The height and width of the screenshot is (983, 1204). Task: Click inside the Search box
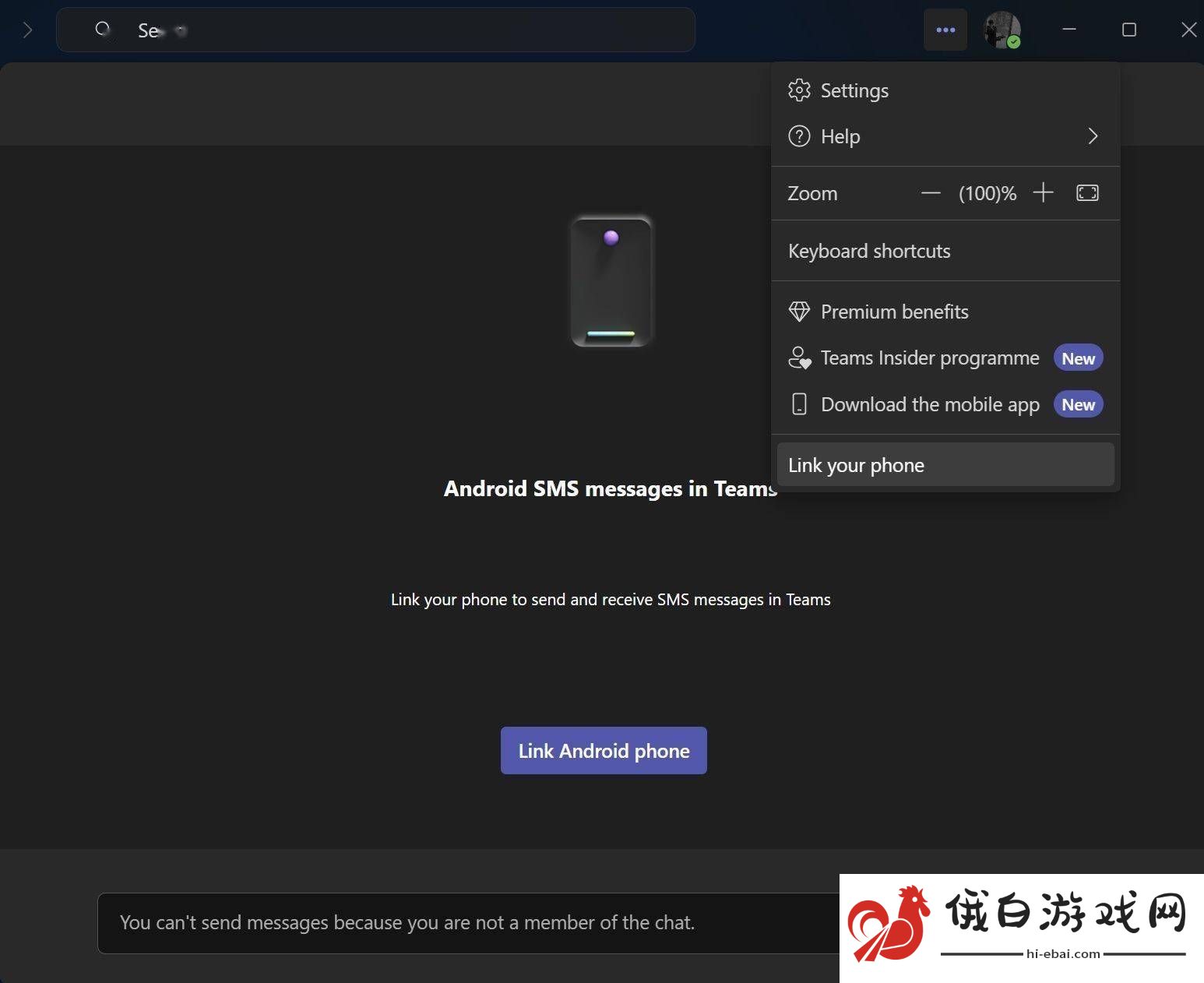click(x=375, y=30)
